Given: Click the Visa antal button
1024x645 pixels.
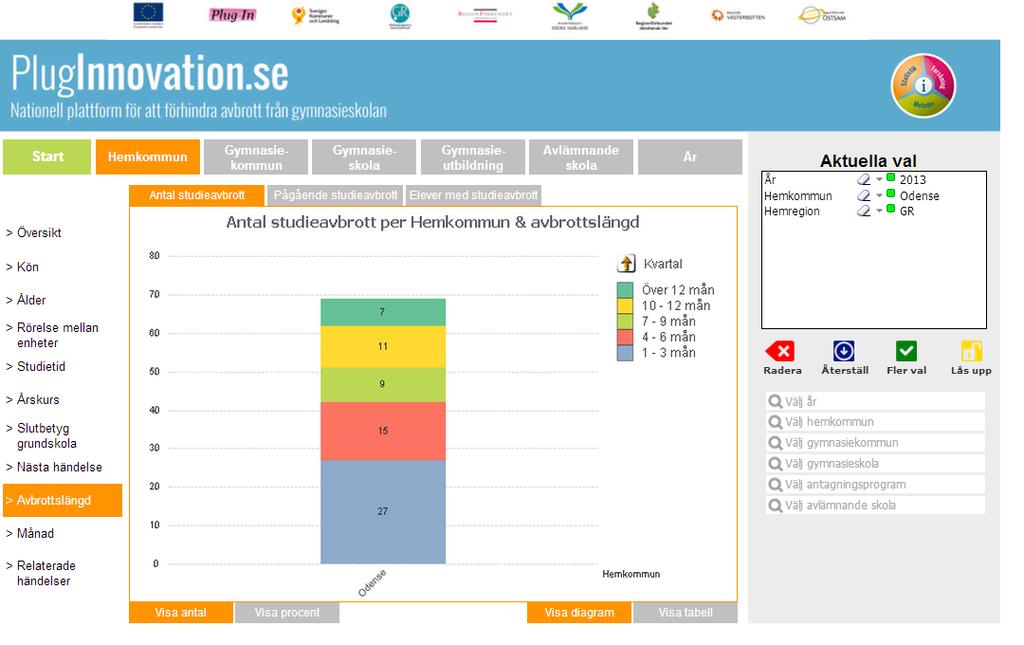Looking at the screenshot, I should (181, 612).
